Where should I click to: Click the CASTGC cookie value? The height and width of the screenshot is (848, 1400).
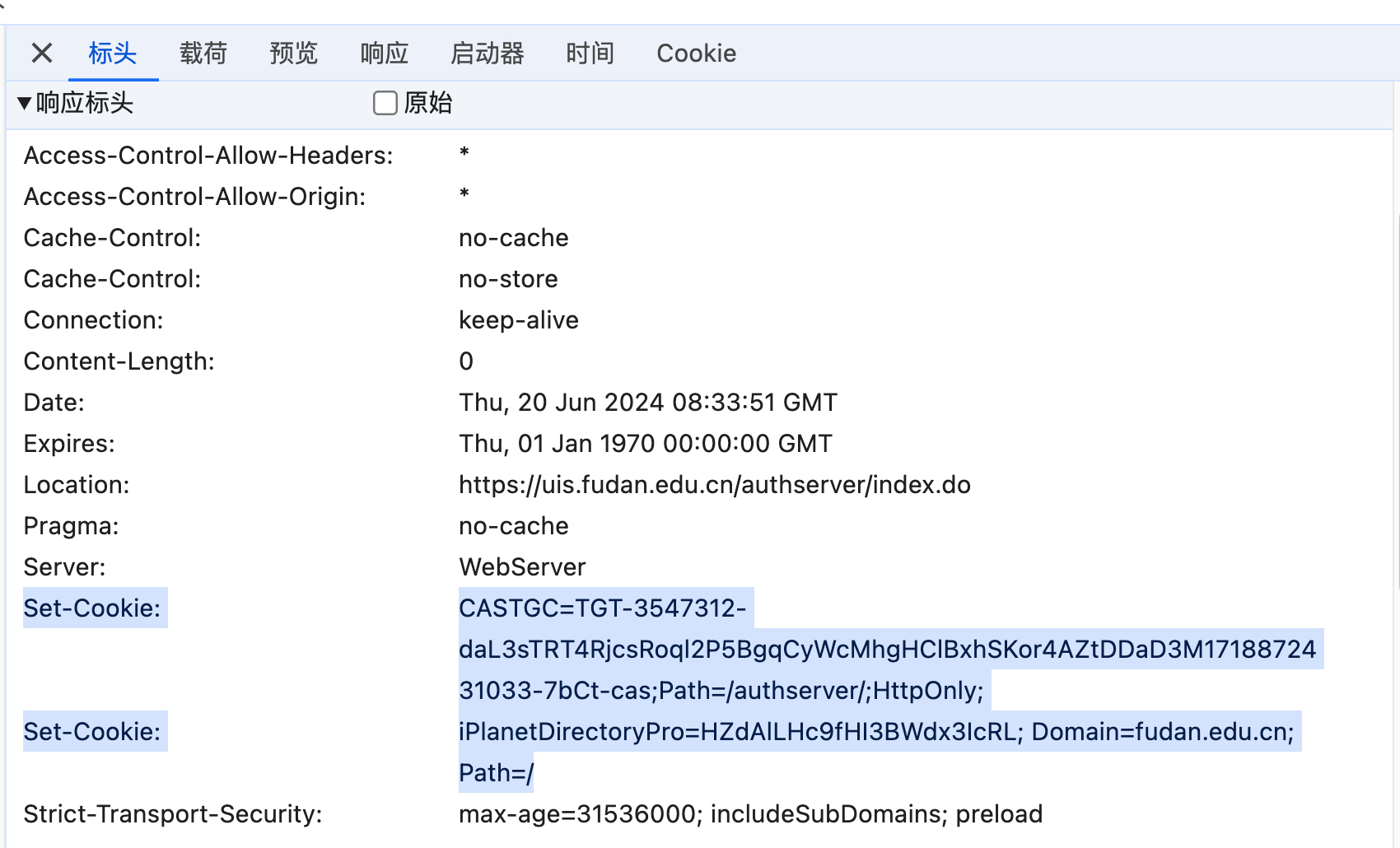[886, 650]
